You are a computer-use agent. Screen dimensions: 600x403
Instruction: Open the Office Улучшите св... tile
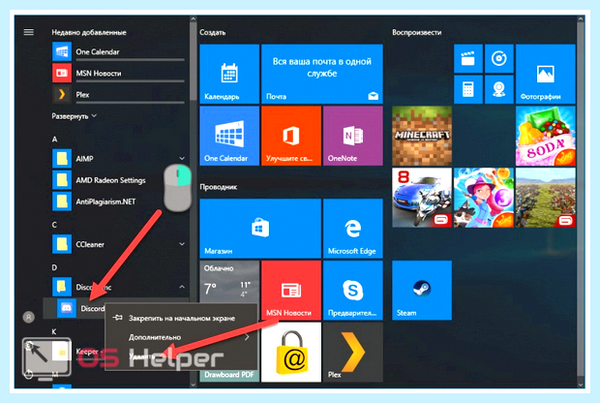[x=291, y=136]
